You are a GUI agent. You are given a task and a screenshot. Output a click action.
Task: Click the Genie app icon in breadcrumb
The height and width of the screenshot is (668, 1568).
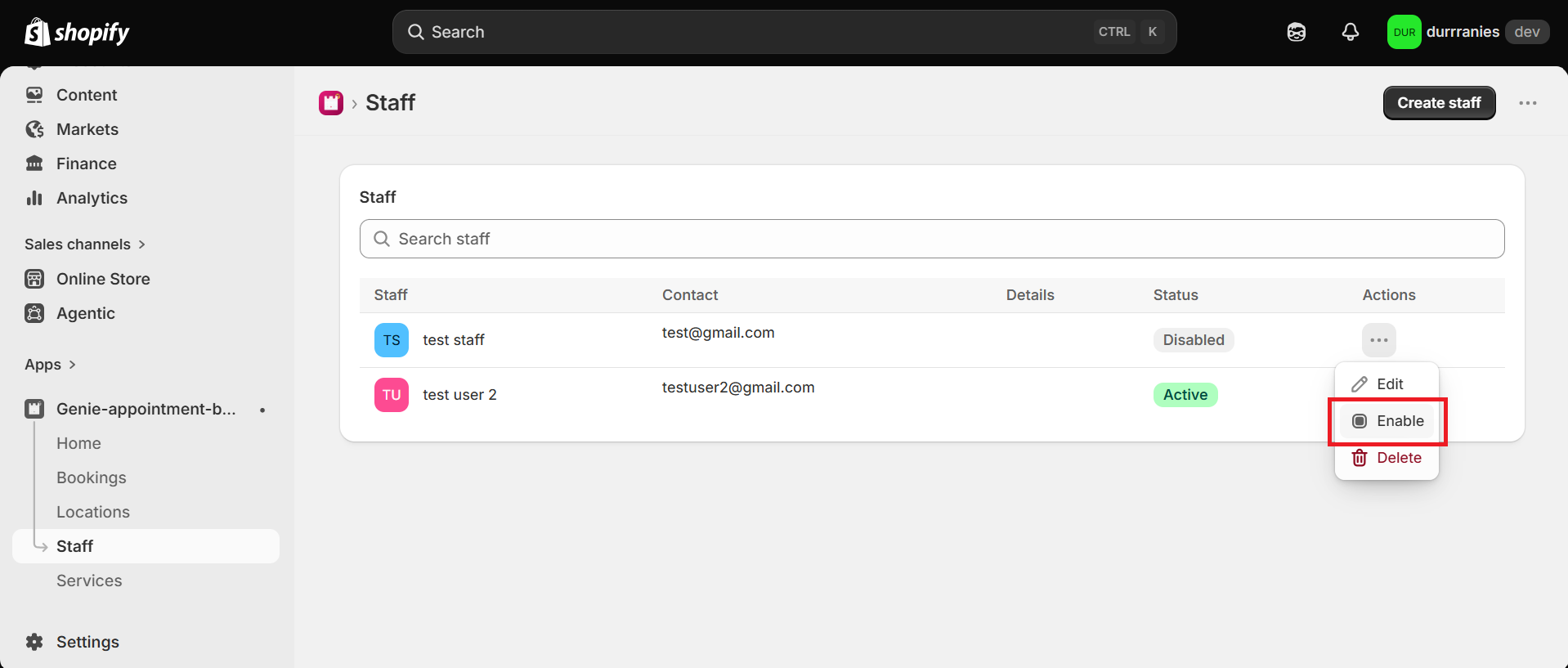click(331, 103)
